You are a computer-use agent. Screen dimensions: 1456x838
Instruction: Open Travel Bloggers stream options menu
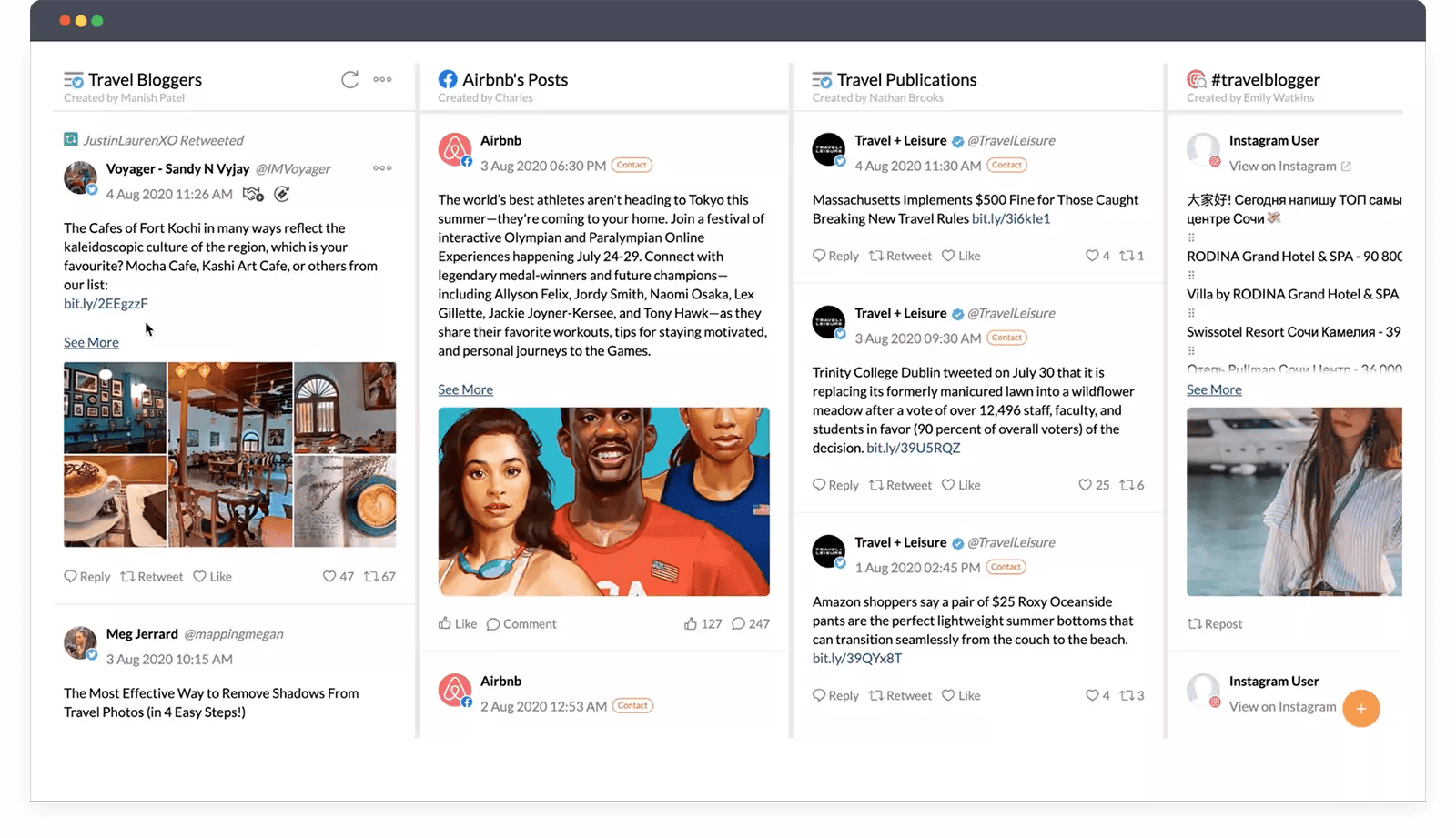(x=382, y=79)
